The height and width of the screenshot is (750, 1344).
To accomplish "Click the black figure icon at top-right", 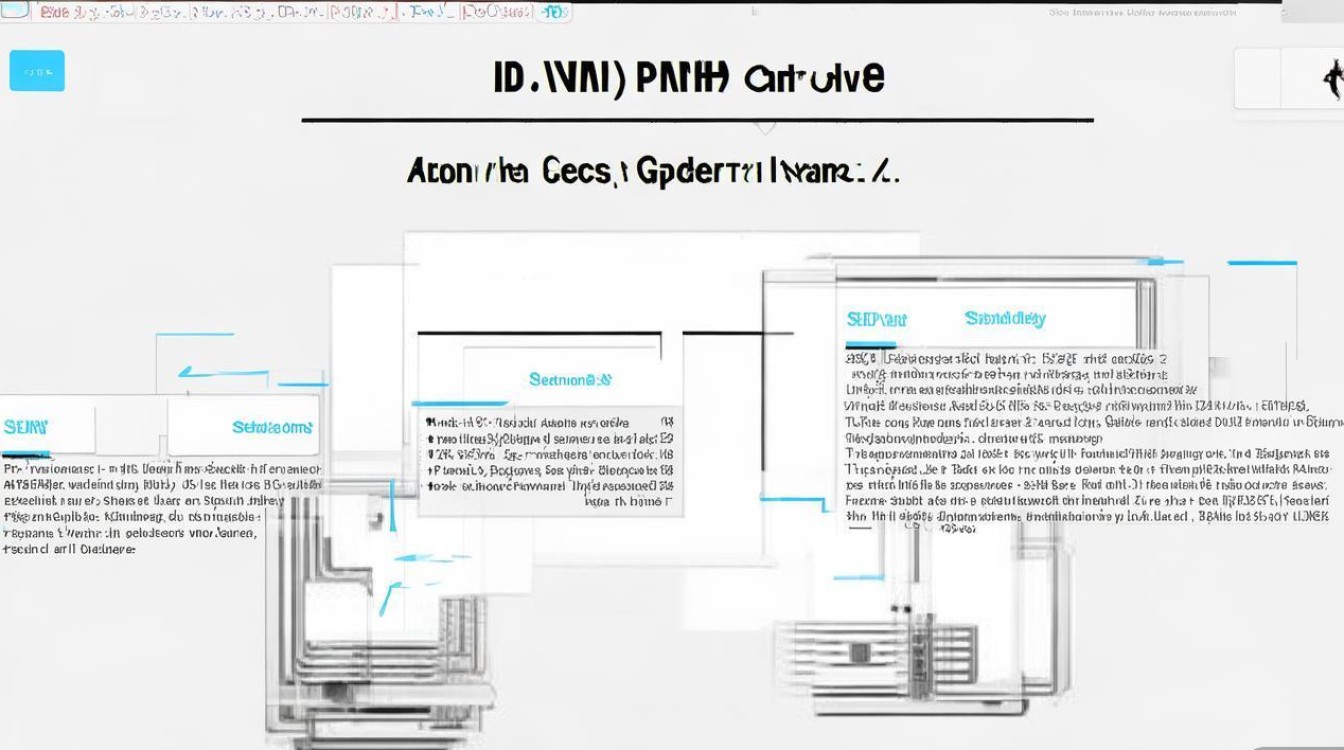I will [x=1331, y=78].
